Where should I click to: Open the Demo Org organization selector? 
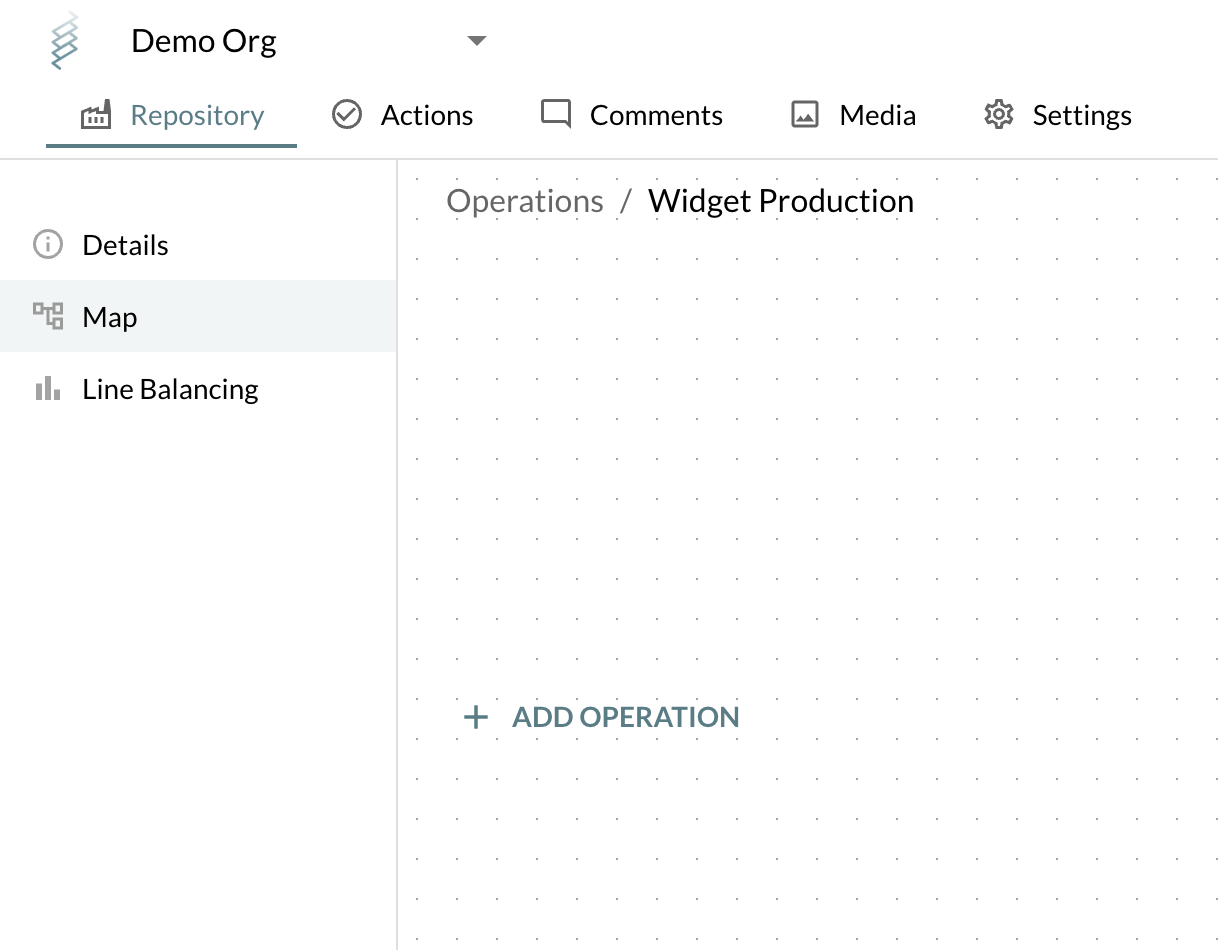point(205,42)
